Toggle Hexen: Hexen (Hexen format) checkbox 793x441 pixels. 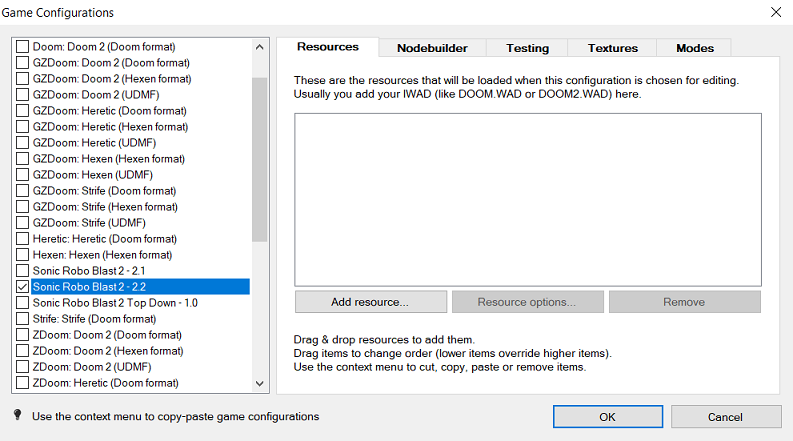(22, 255)
